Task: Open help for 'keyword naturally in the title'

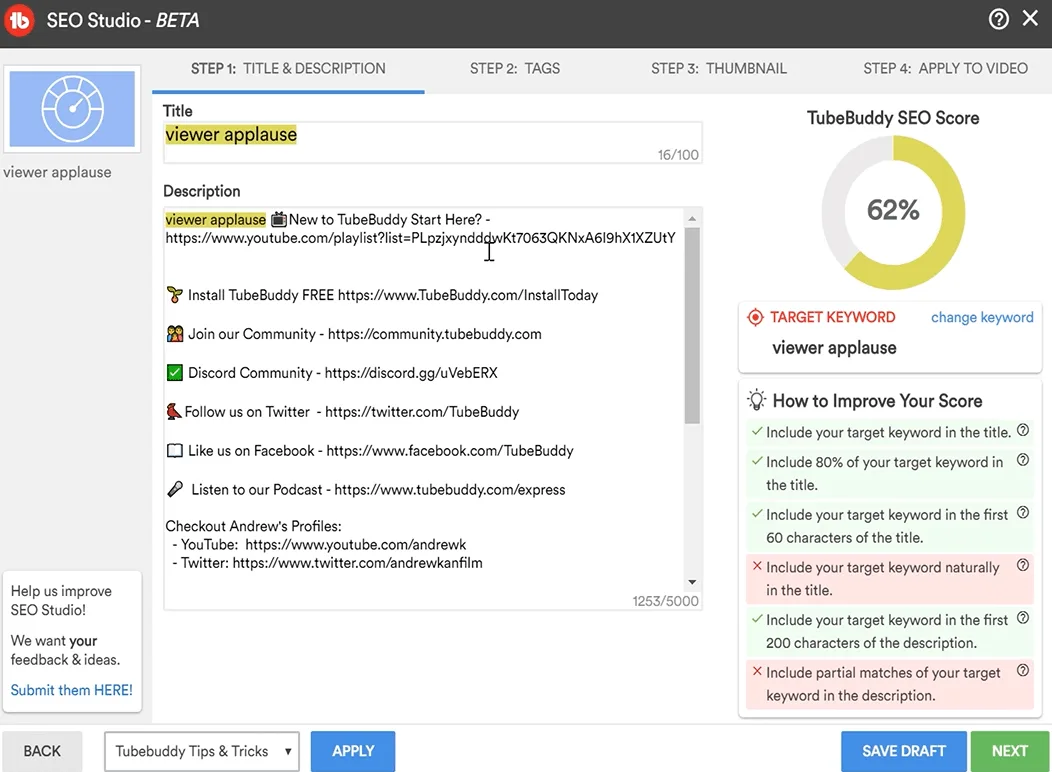Action: (x=1022, y=565)
